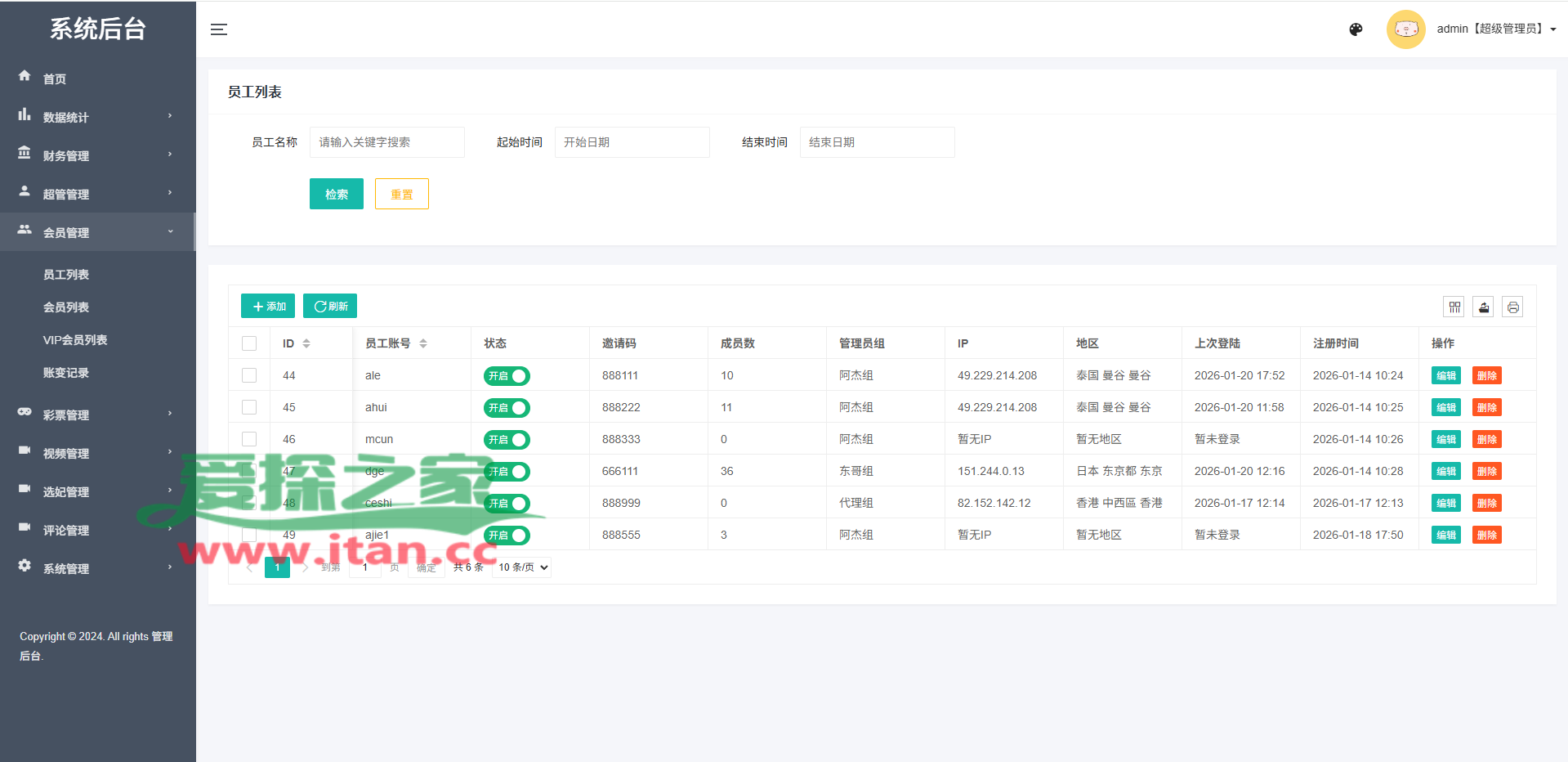Click the print table icon
This screenshot has width=1568, height=762.
[x=1512, y=307]
